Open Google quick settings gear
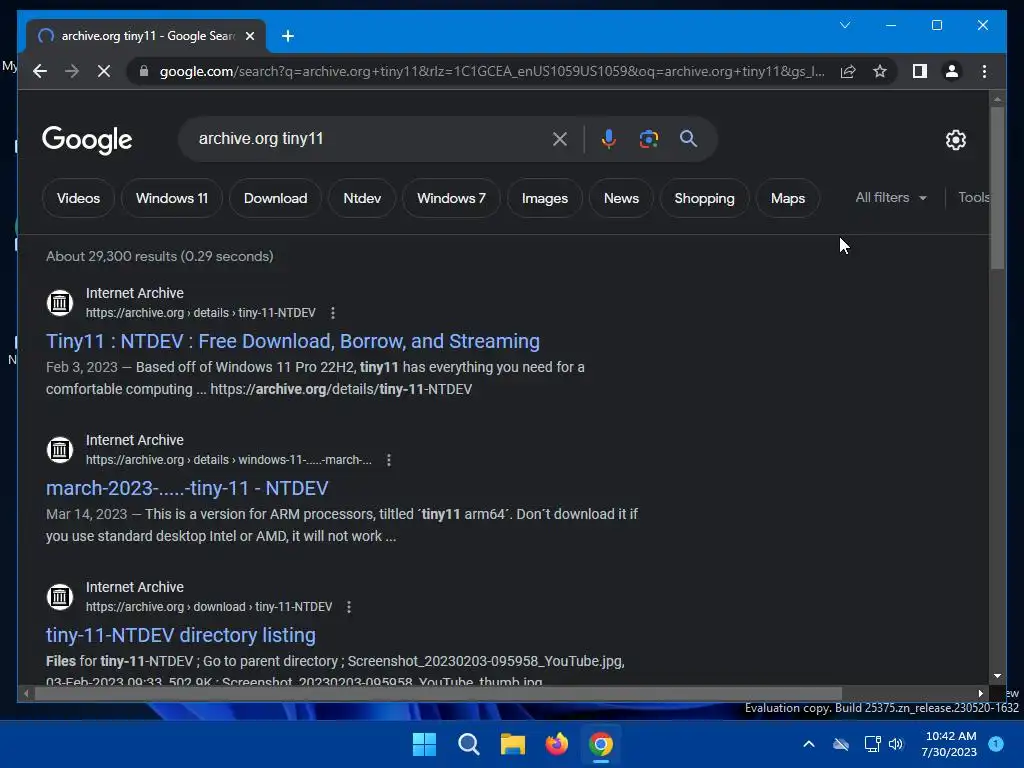The width and height of the screenshot is (1024, 768). click(x=955, y=140)
